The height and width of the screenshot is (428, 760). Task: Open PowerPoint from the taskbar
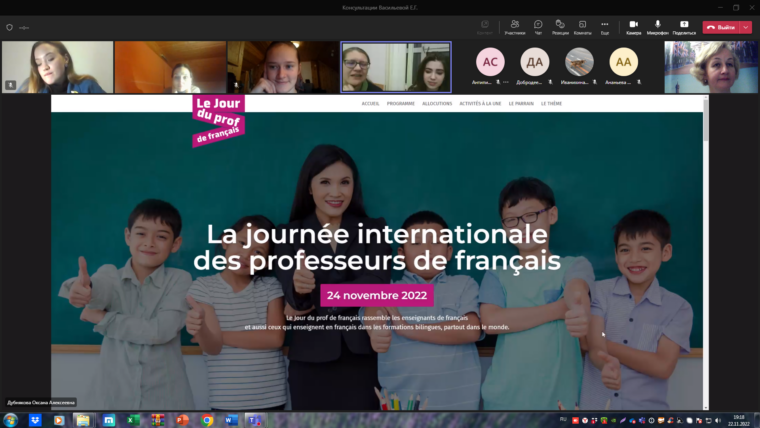182,420
